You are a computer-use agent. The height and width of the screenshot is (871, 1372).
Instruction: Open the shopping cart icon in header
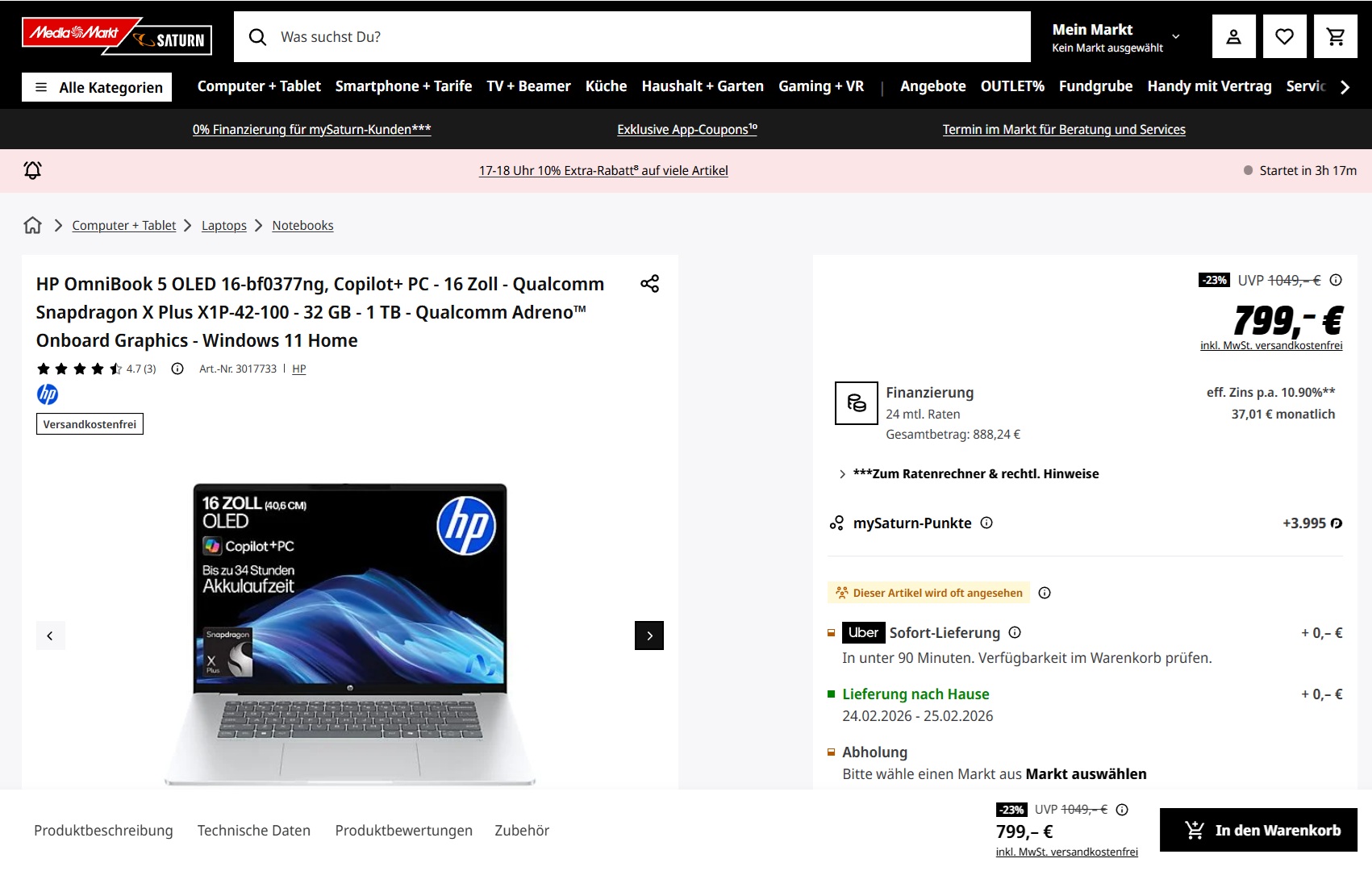1335,37
